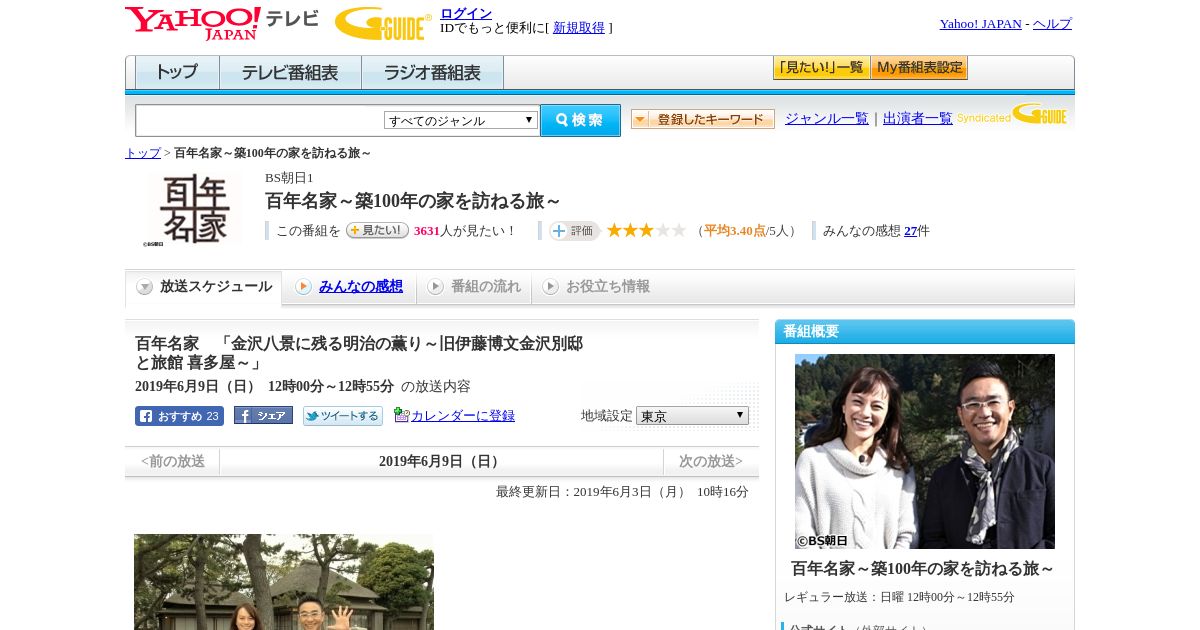This screenshot has height=630, width=1200.
Task: Open the 登録したキーワード dropdown
Action: tap(703, 119)
